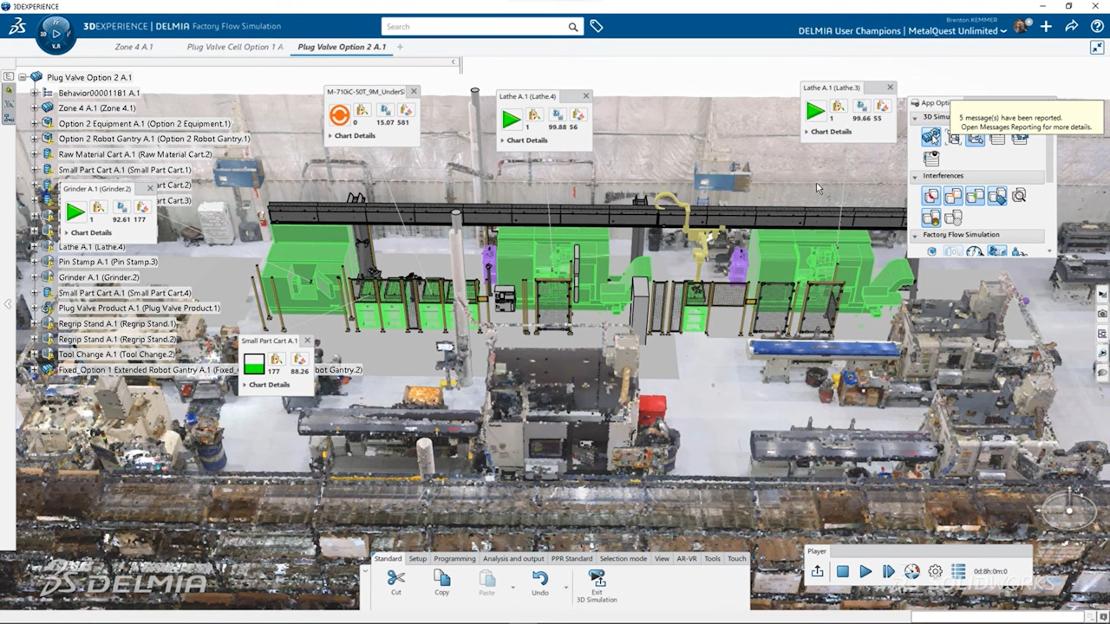
Task: Open the Player settings gear icon
Action: pyautogui.click(x=935, y=571)
